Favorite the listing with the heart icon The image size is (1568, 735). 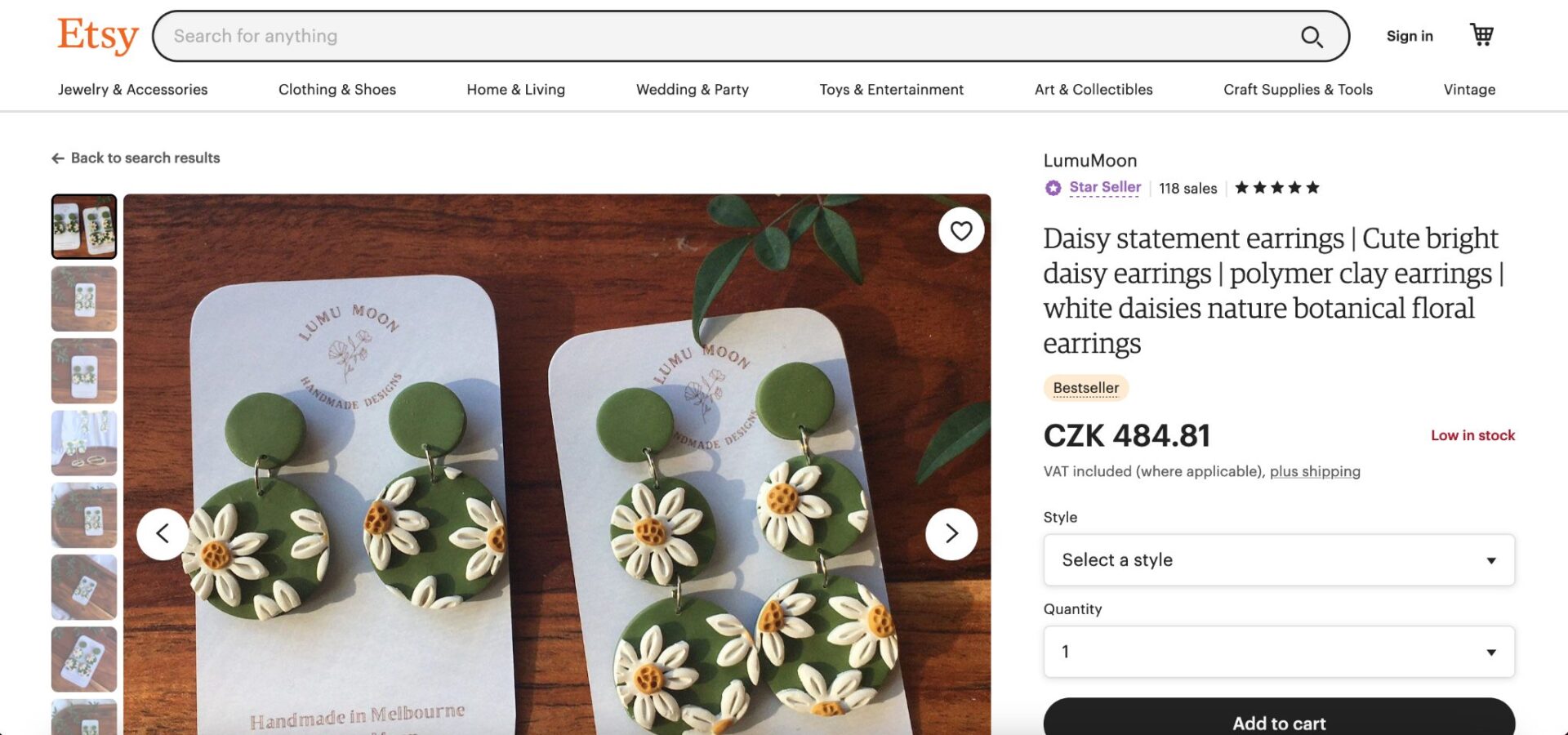[x=960, y=230]
